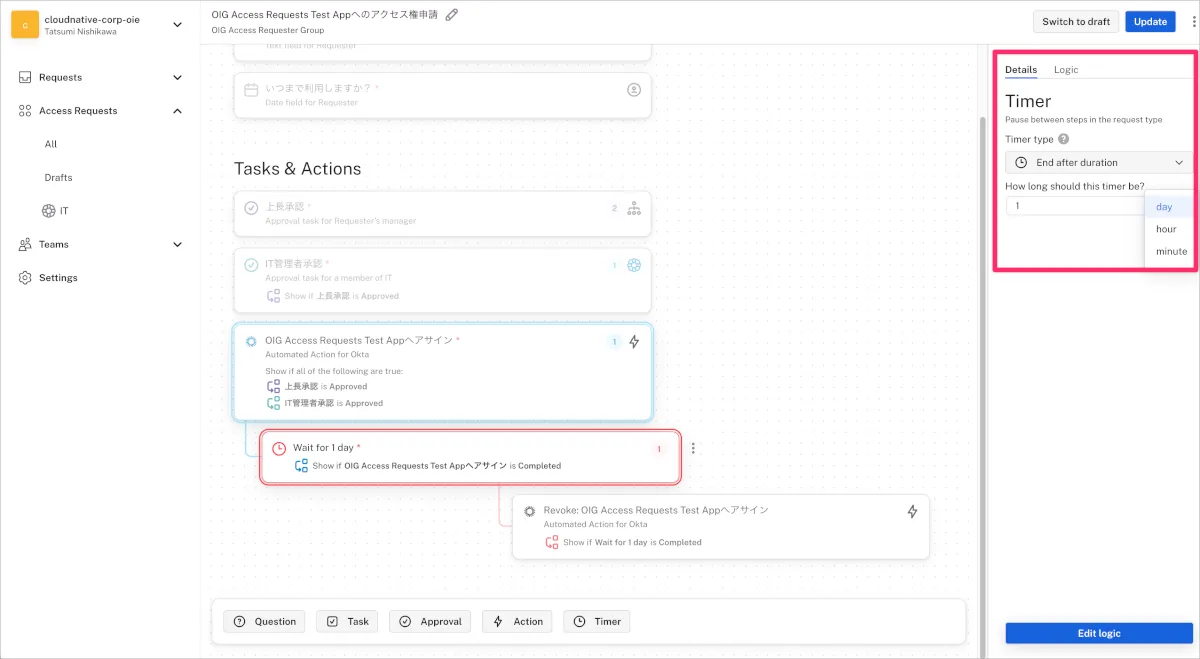
Task: Click the Edit logic button
Action: [x=1098, y=633]
